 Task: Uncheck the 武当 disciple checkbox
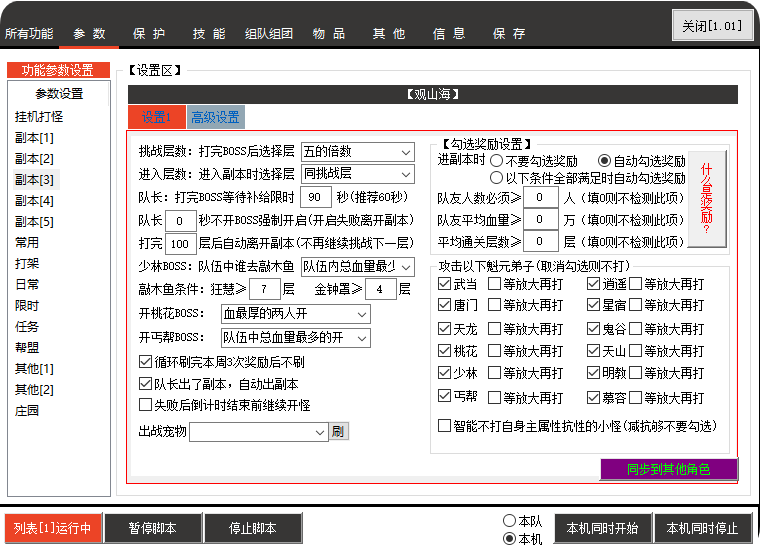(445, 284)
